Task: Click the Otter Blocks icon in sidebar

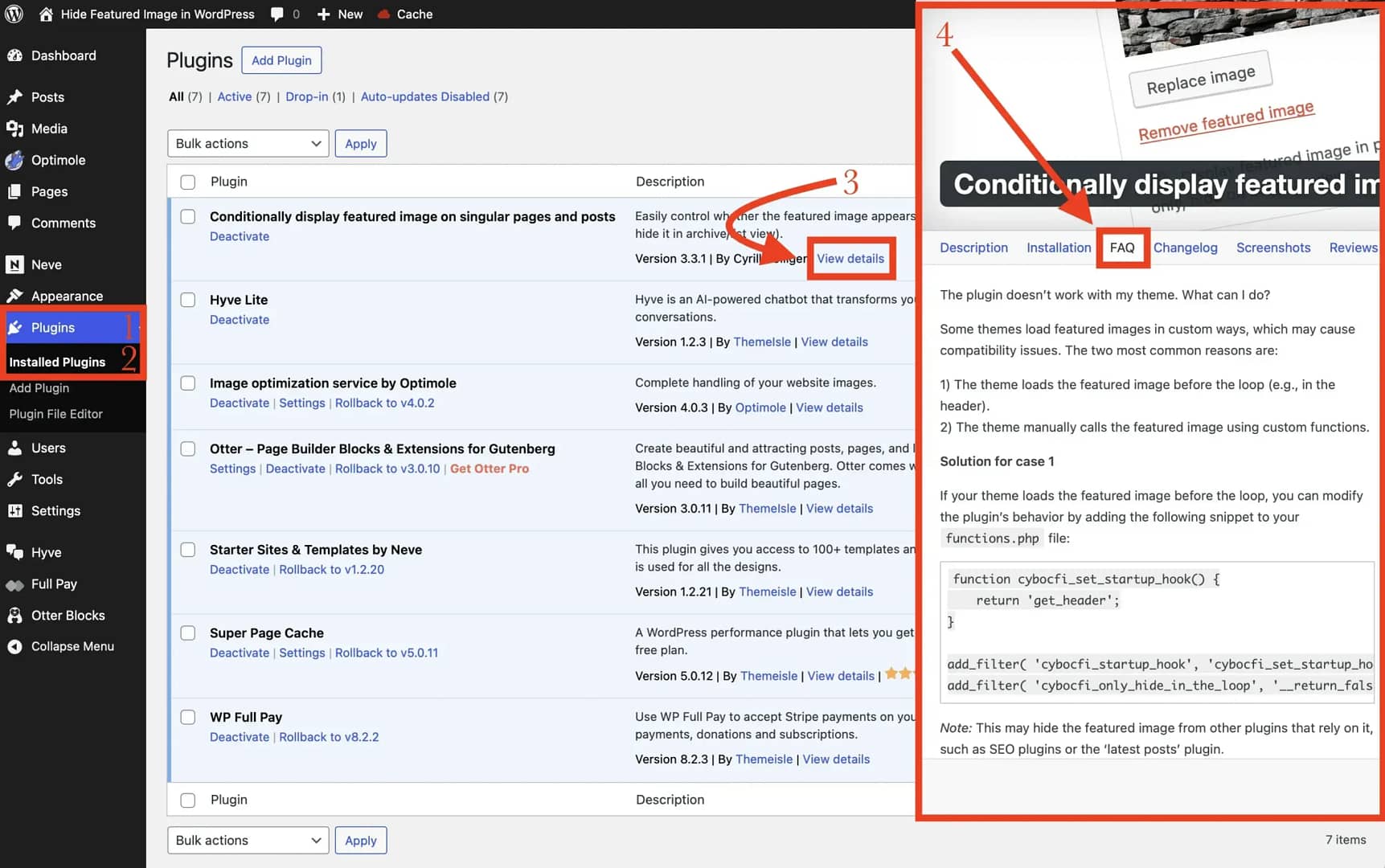Action: coord(14,615)
